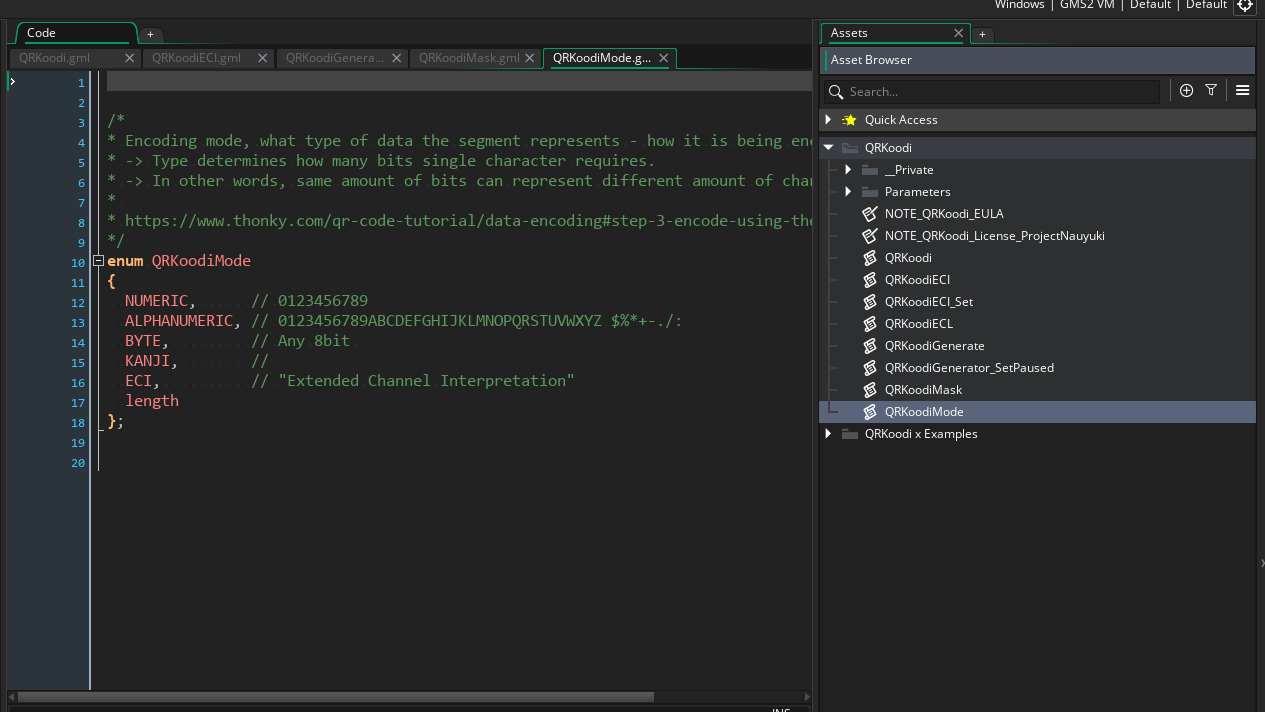
Task: Open the target manager crosshair icon
Action: [x=1245, y=5]
